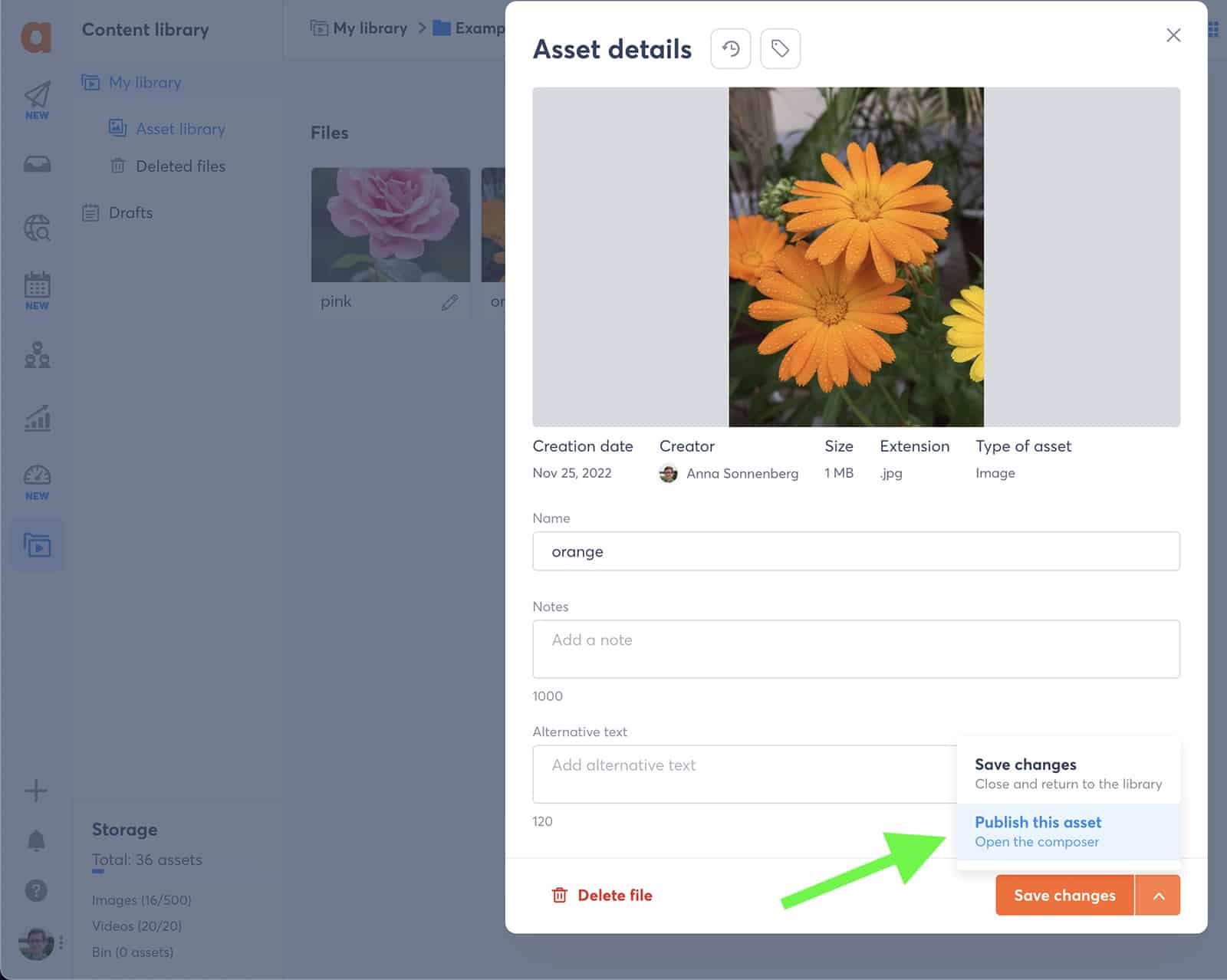Open the Content library sidebar icon
Viewport: 1227px width, 980px height.
[x=37, y=545]
